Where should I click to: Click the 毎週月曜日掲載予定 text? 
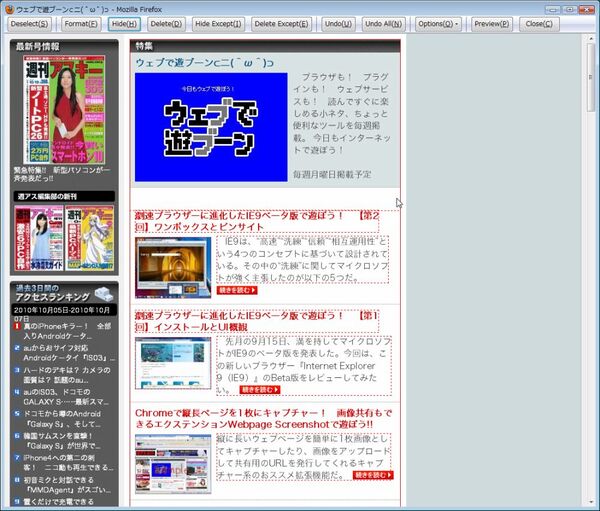pos(332,175)
